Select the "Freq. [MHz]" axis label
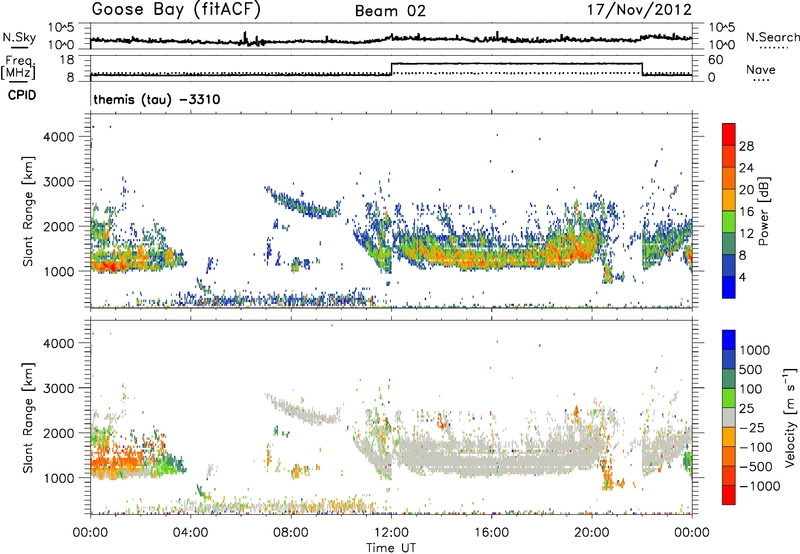 (18, 68)
